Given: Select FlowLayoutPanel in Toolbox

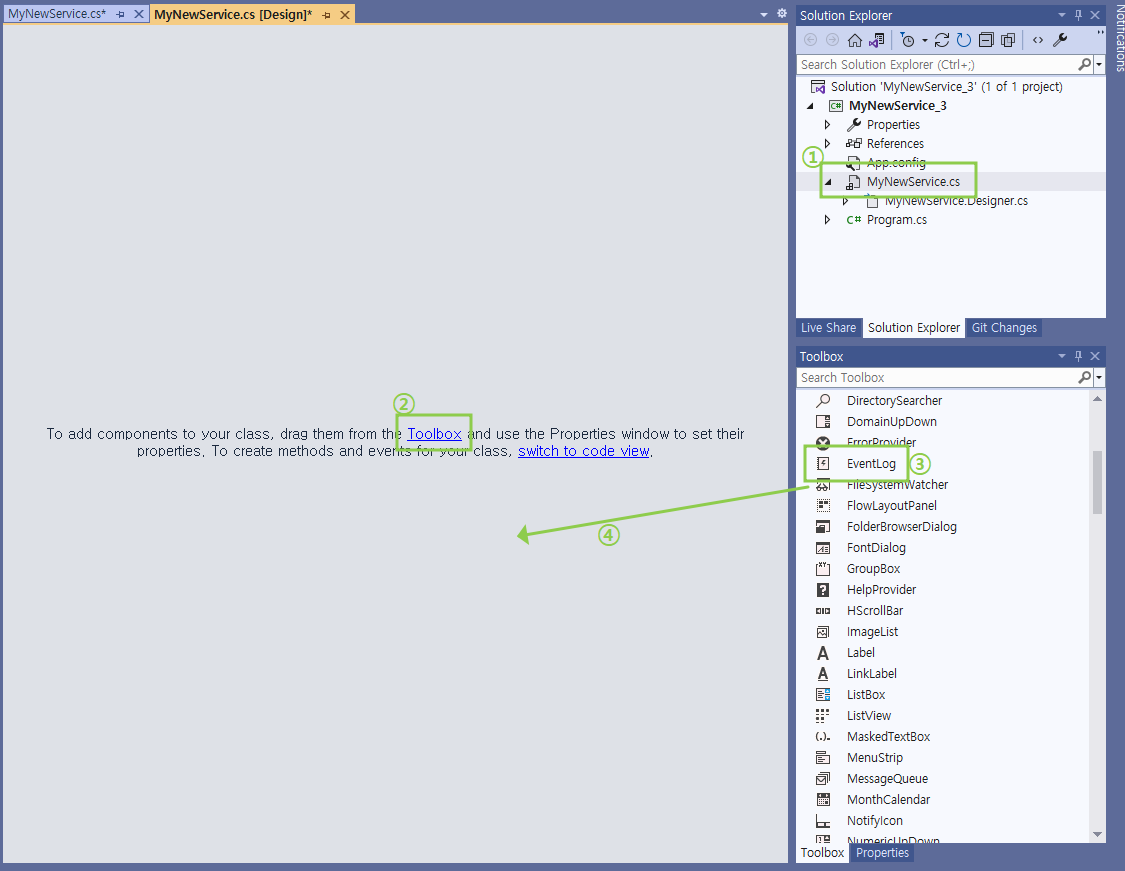Looking at the screenshot, I should [891, 506].
